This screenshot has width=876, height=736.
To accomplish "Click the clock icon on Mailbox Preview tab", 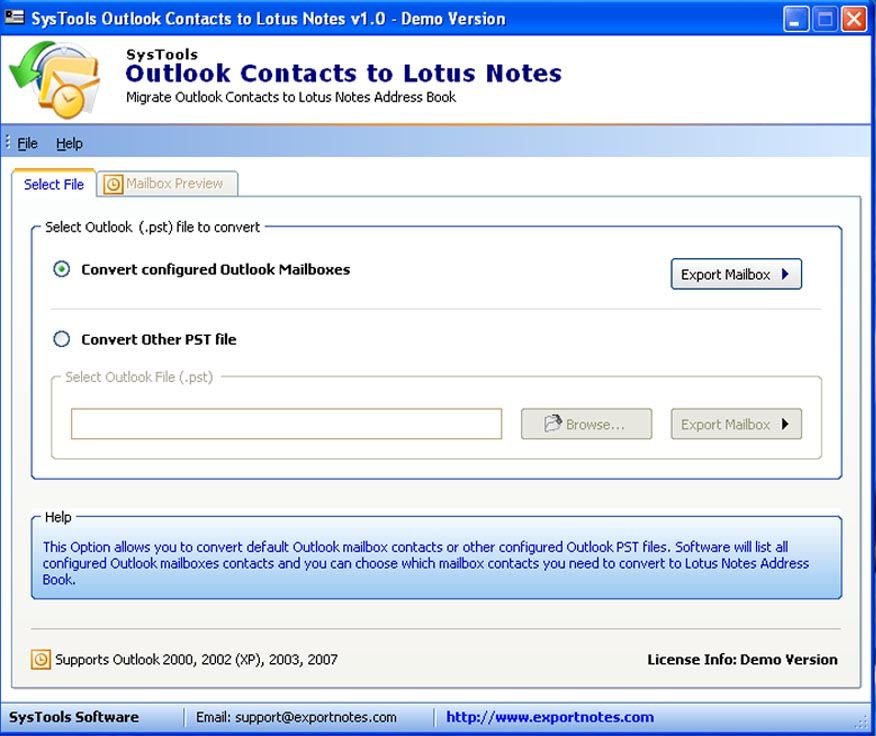I will [114, 184].
